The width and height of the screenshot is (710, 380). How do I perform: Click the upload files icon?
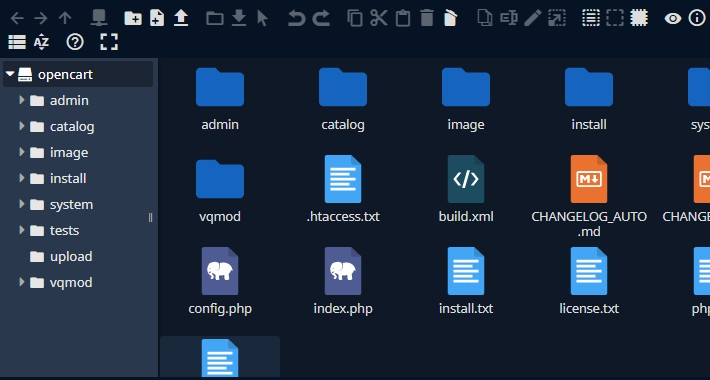(x=181, y=18)
